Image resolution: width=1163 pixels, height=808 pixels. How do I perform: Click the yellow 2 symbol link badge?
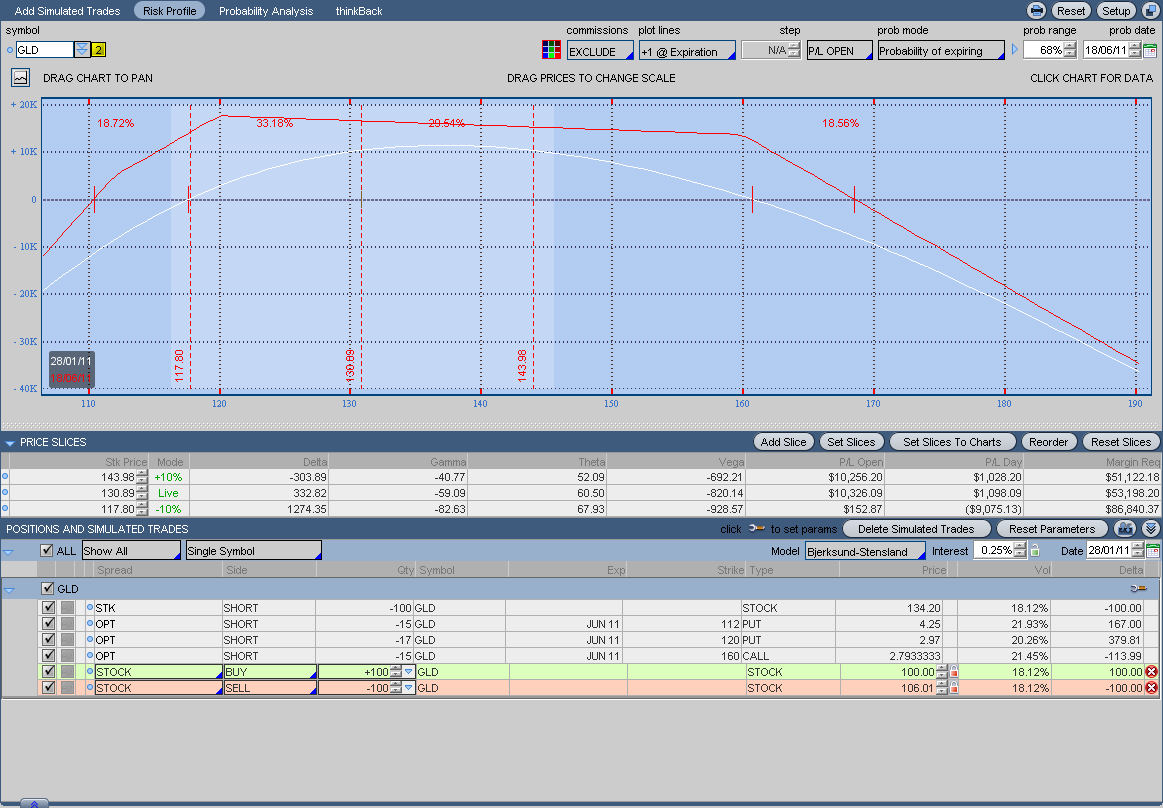click(98, 50)
